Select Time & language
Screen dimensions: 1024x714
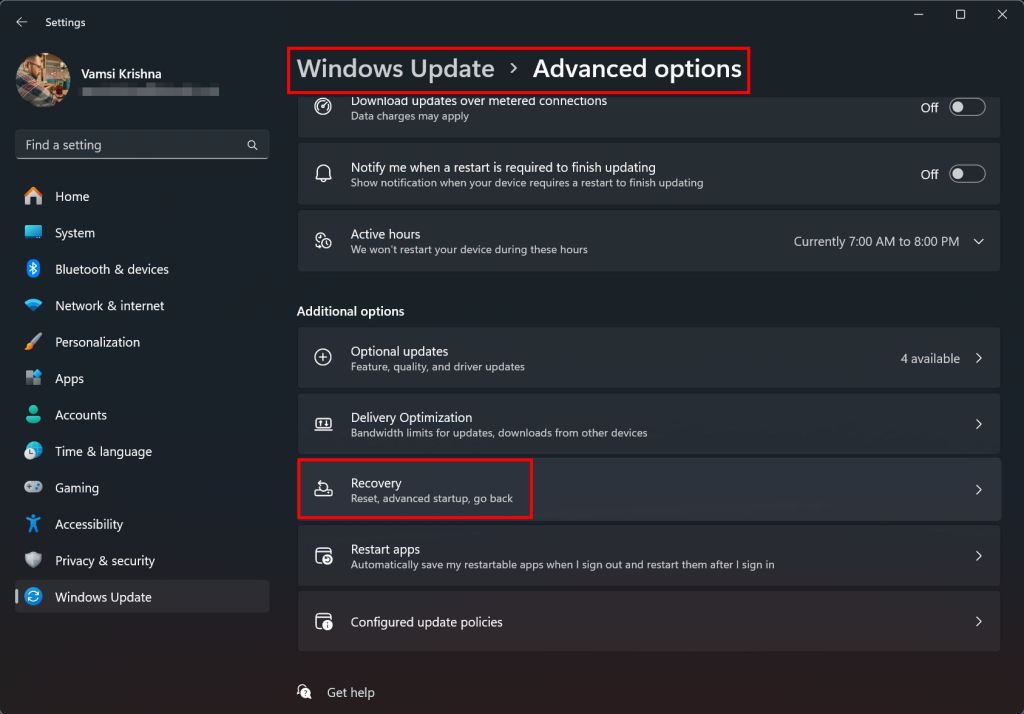(142, 451)
